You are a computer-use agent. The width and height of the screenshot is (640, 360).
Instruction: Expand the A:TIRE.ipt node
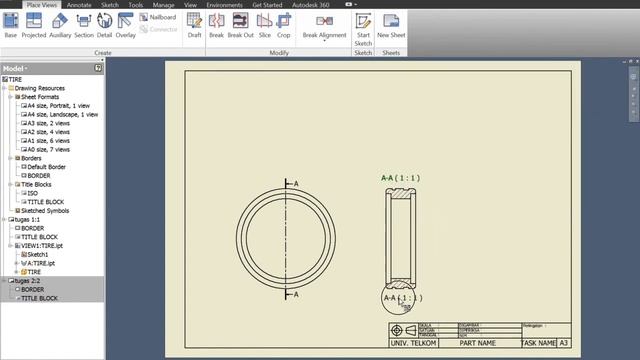point(17,263)
